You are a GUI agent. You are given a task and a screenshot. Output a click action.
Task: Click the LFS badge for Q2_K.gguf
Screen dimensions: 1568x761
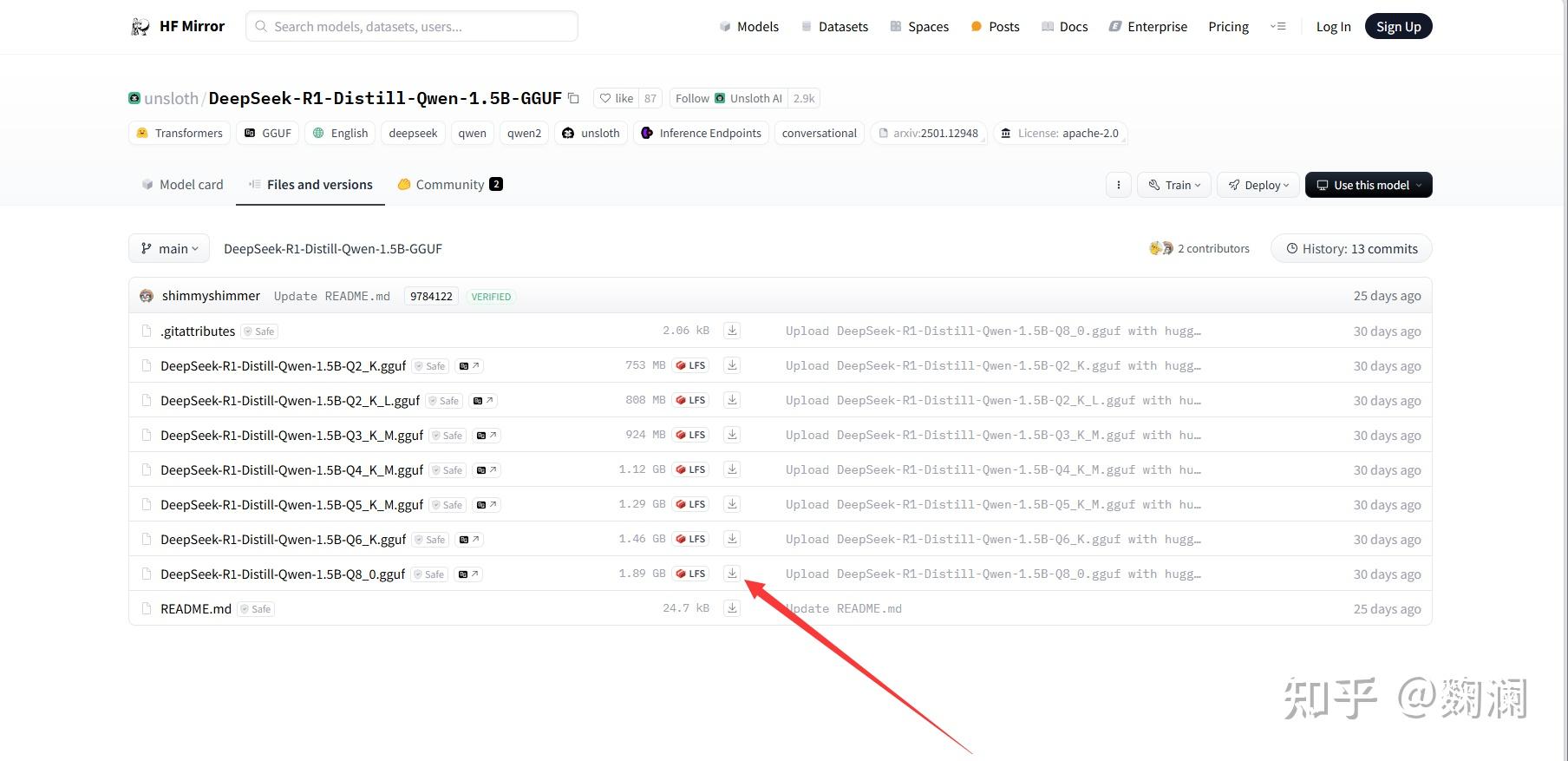pyautogui.click(x=690, y=365)
